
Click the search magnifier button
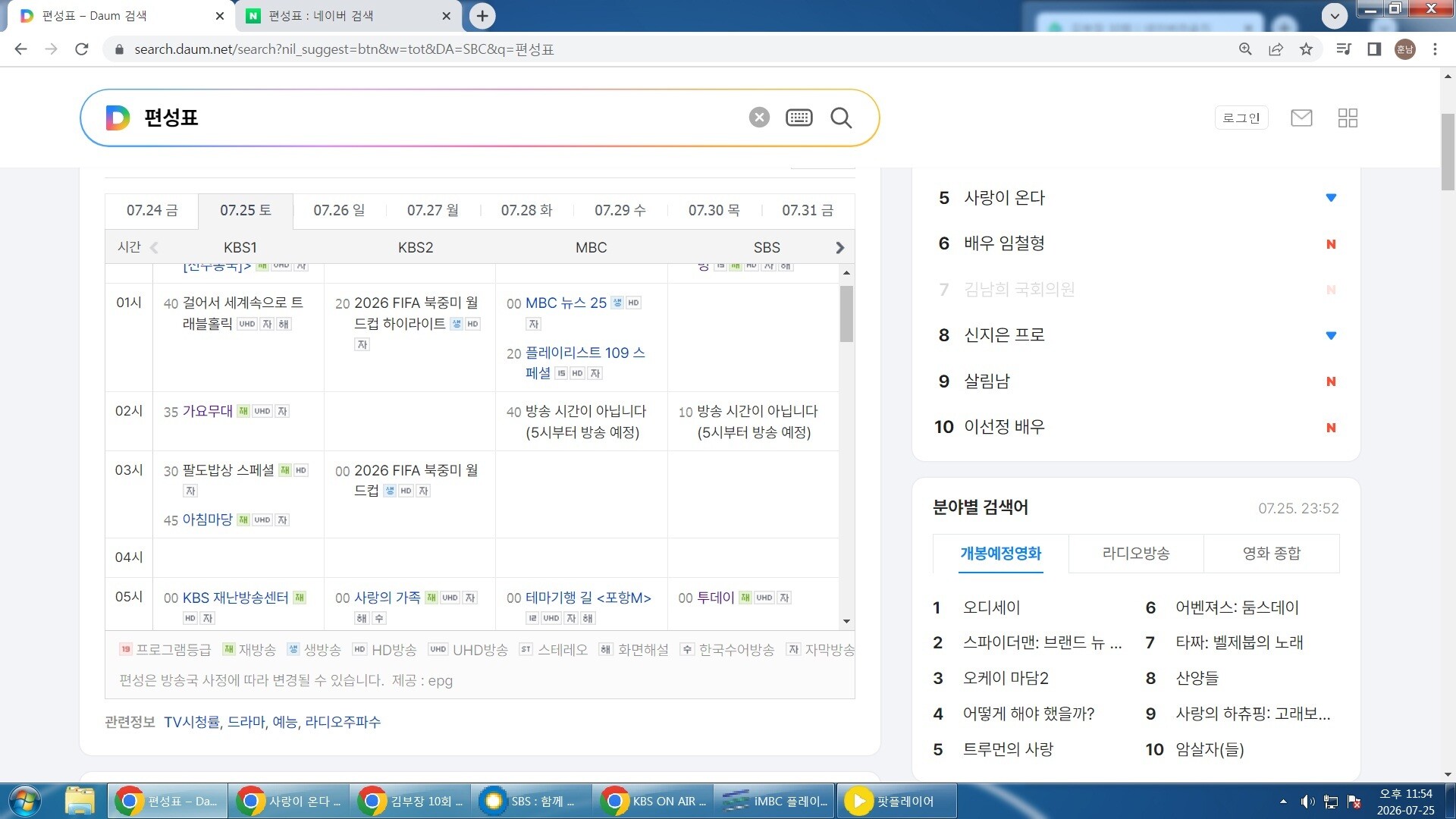click(x=841, y=118)
